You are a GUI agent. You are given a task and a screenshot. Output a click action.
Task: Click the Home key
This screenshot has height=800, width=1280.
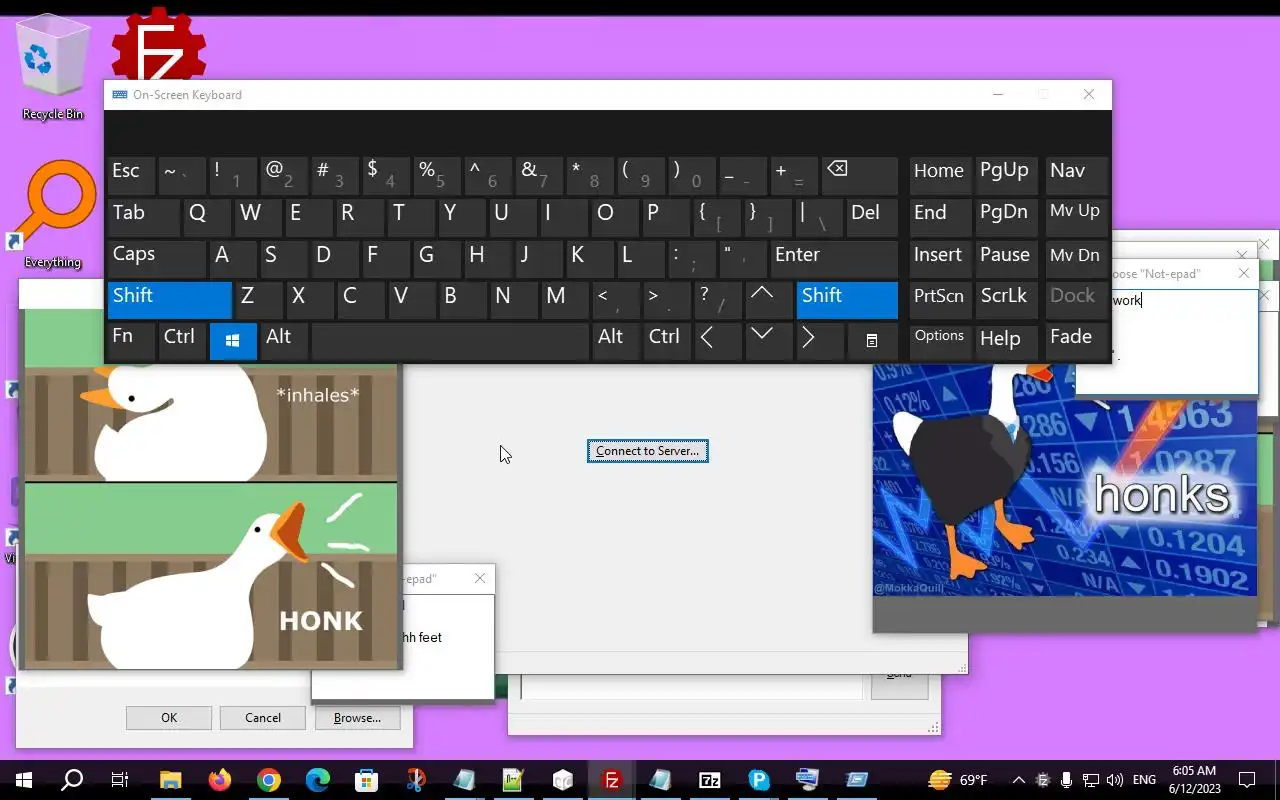pyautogui.click(x=939, y=174)
